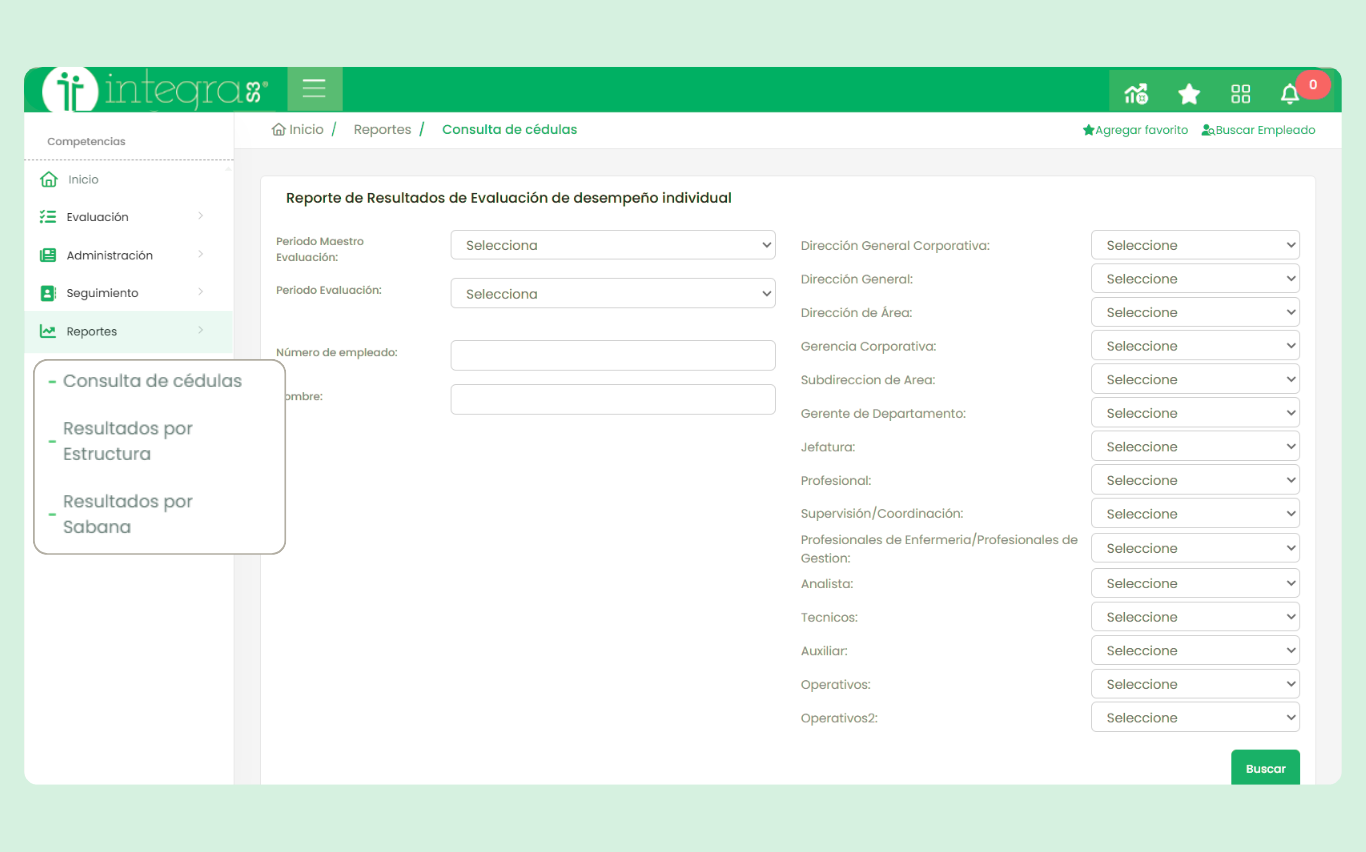Click the Seguimiento contact icon in sidebar

coord(48,293)
